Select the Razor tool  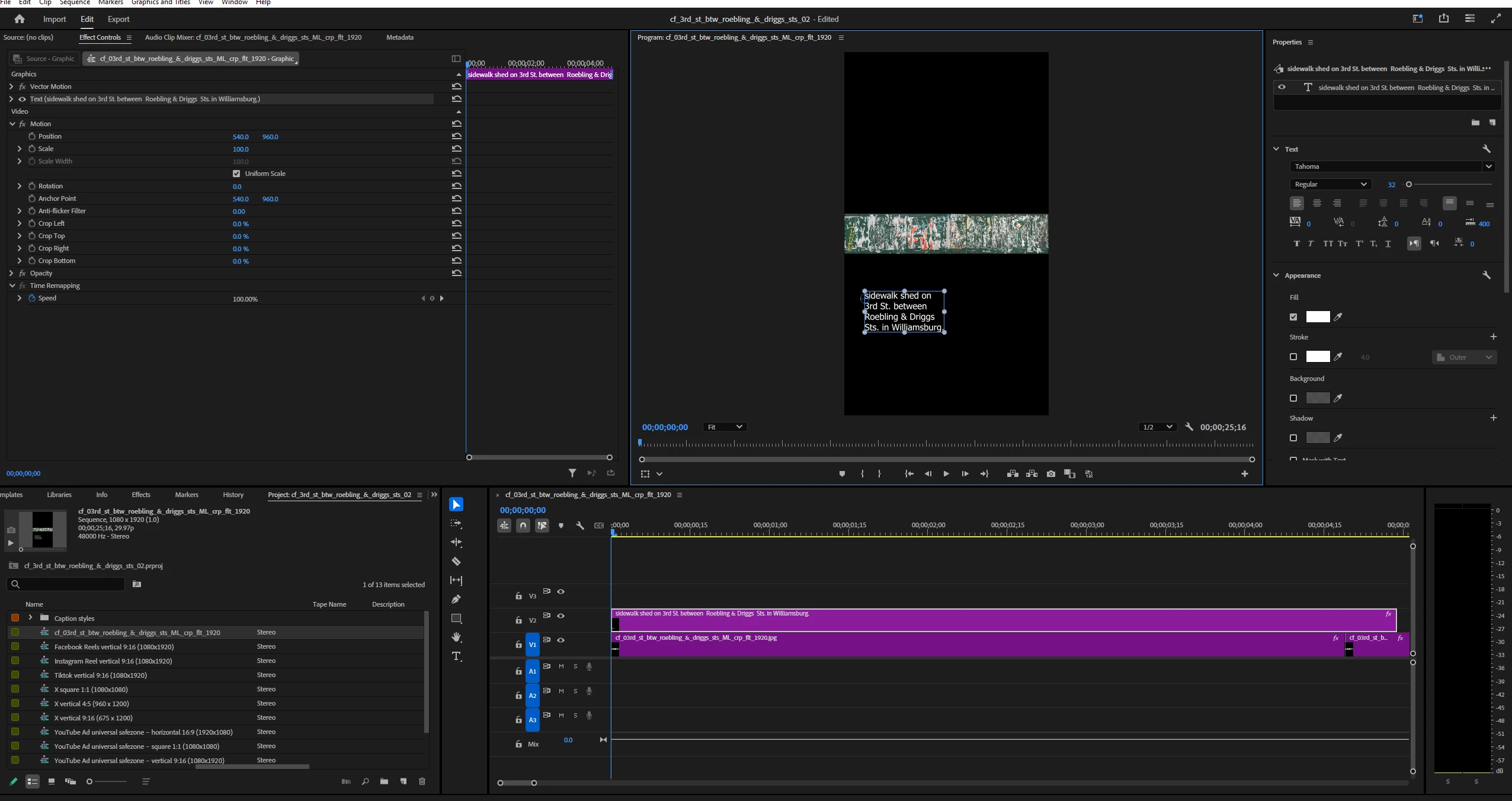(x=456, y=562)
